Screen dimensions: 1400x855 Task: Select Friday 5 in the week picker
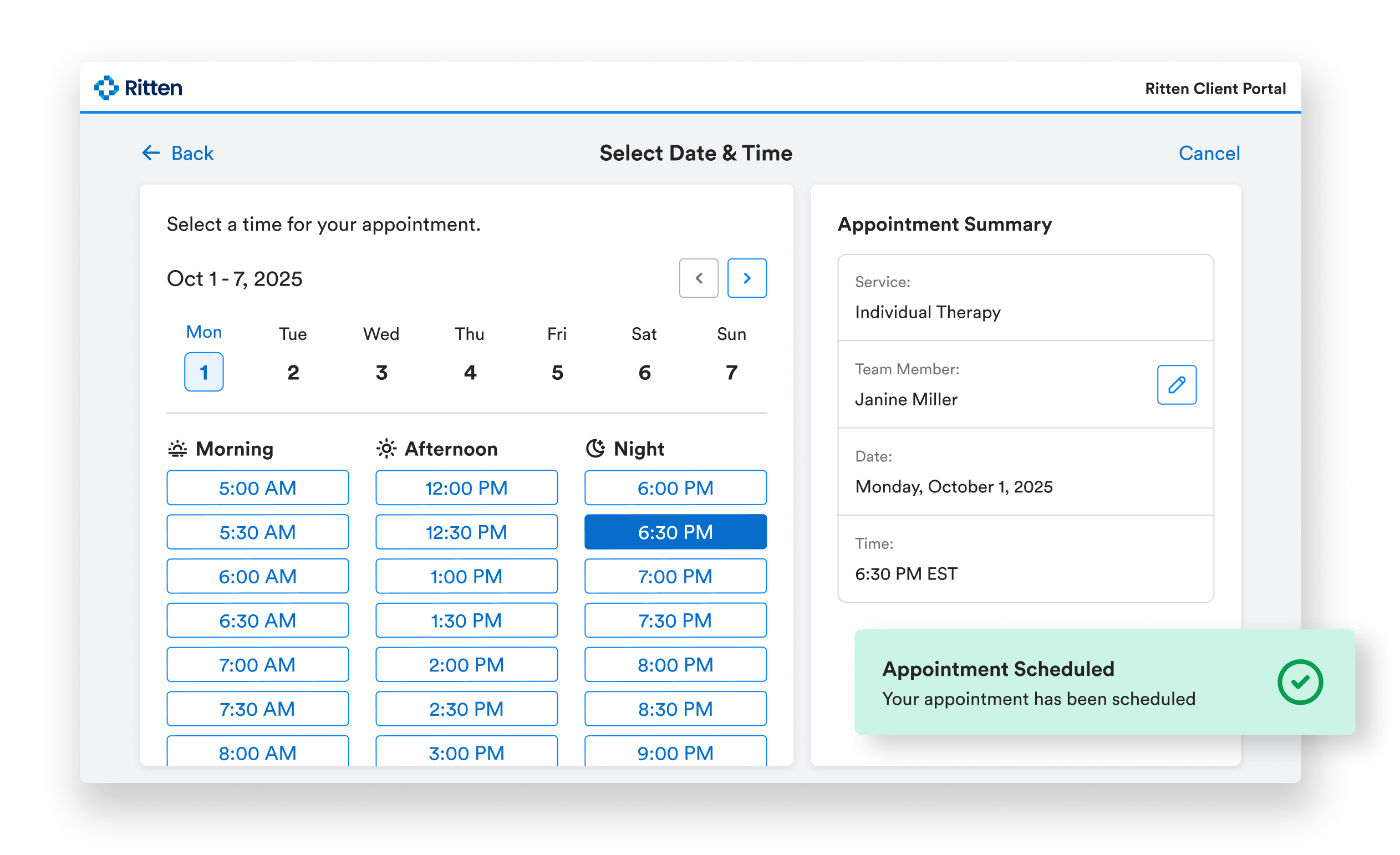click(x=557, y=372)
